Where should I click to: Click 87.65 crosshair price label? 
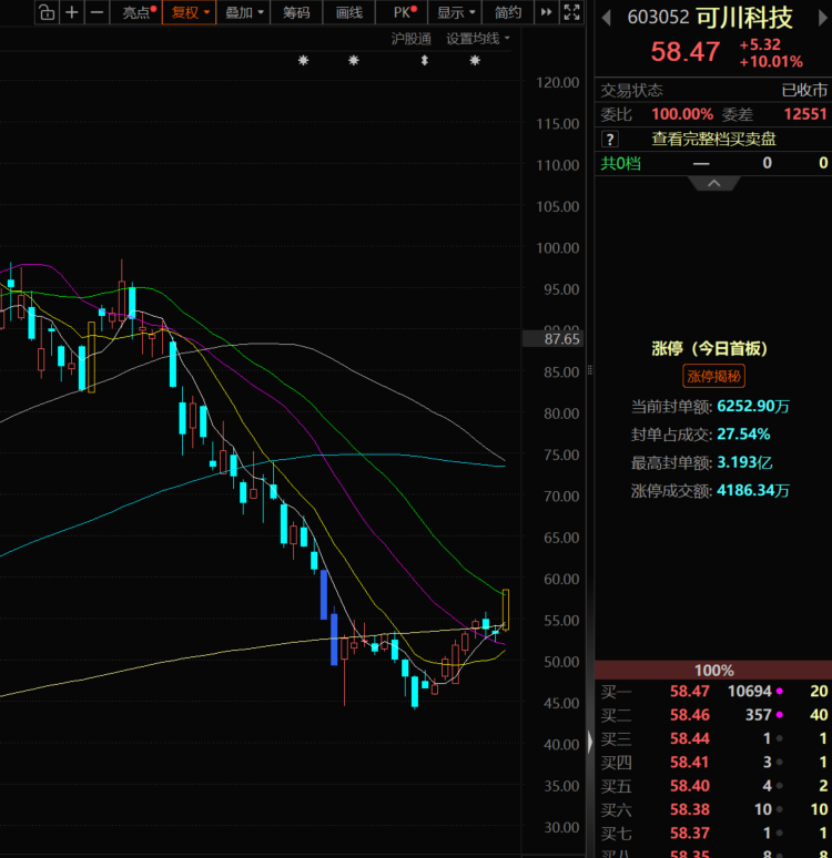click(x=554, y=339)
